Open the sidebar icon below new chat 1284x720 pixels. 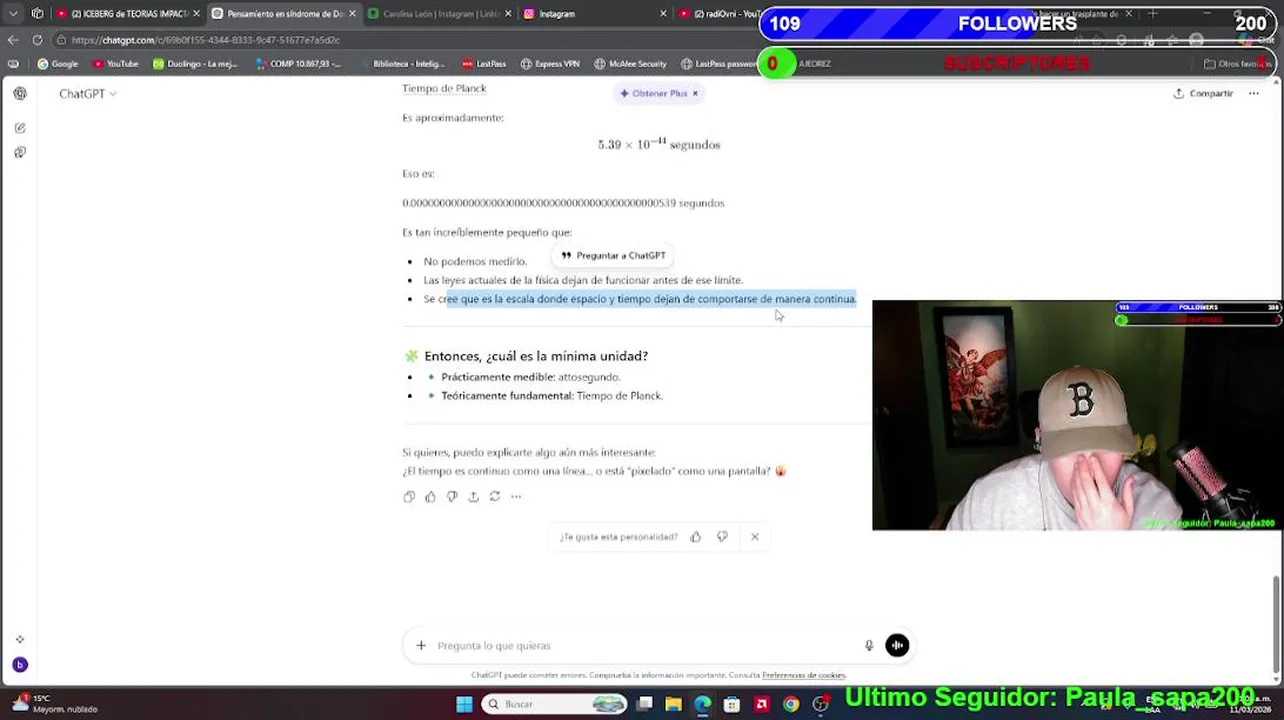(20, 152)
